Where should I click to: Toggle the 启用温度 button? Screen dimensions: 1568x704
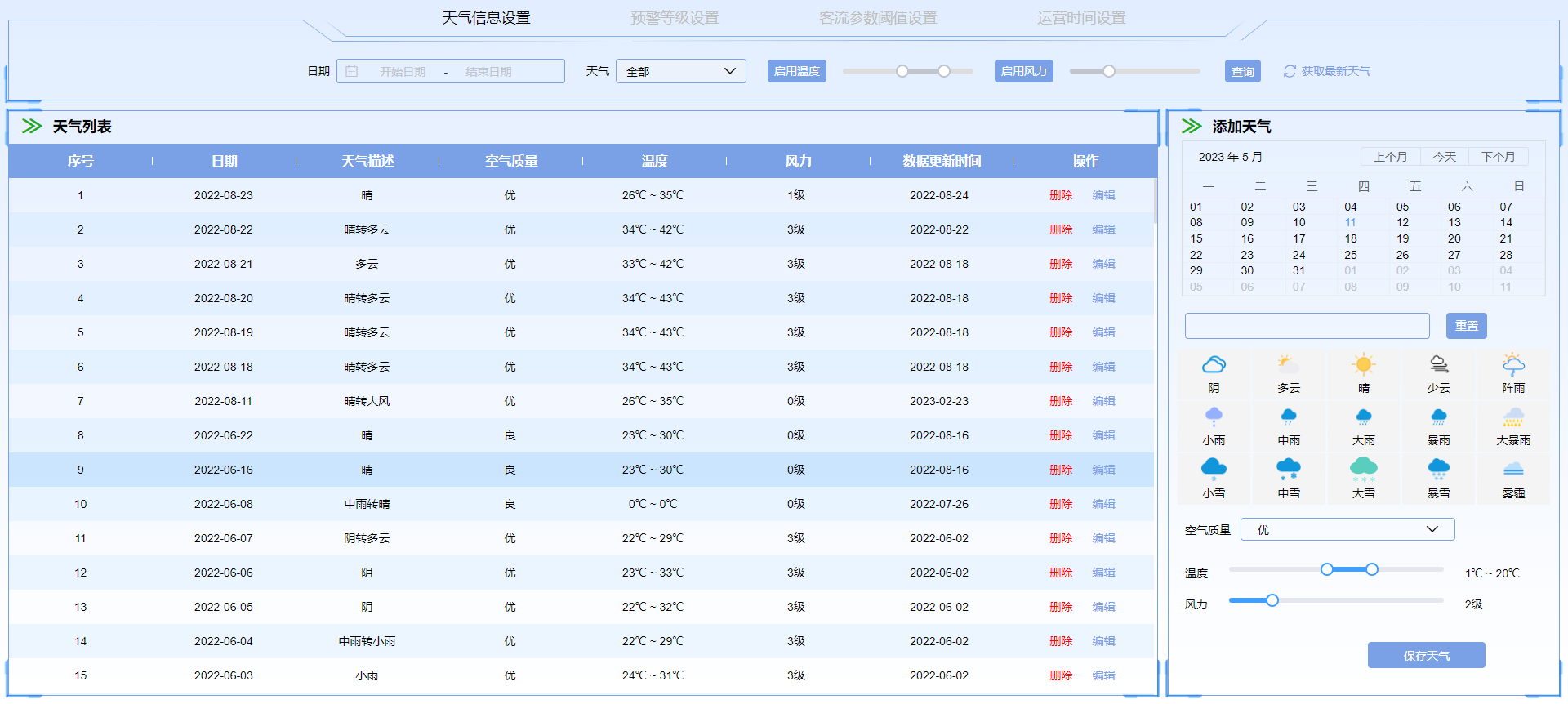point(796,71)
